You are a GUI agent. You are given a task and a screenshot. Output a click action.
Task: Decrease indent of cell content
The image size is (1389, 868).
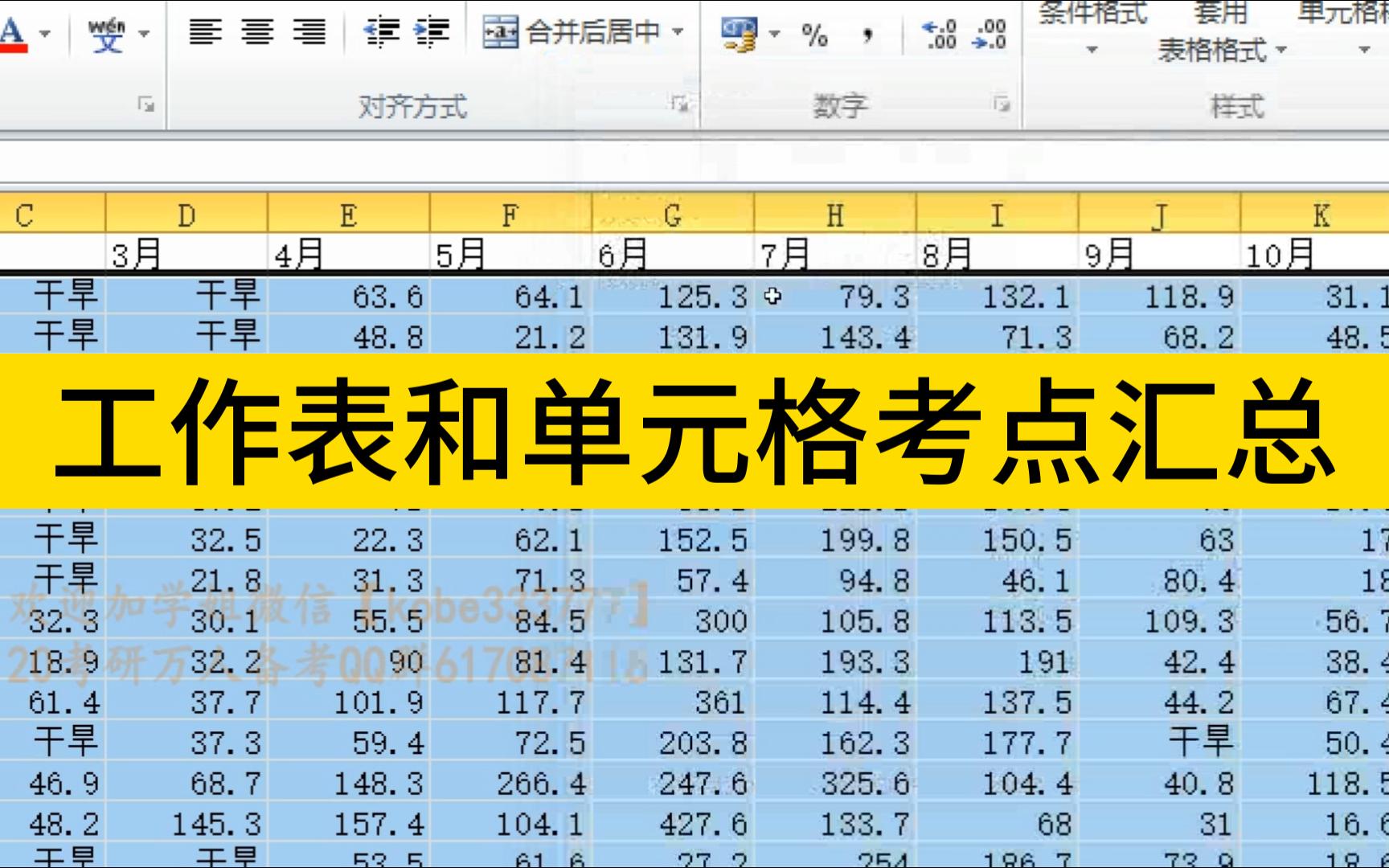[382, 32]
